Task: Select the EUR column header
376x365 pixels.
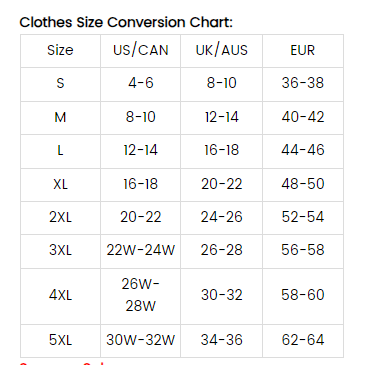Action: (303, 50)
